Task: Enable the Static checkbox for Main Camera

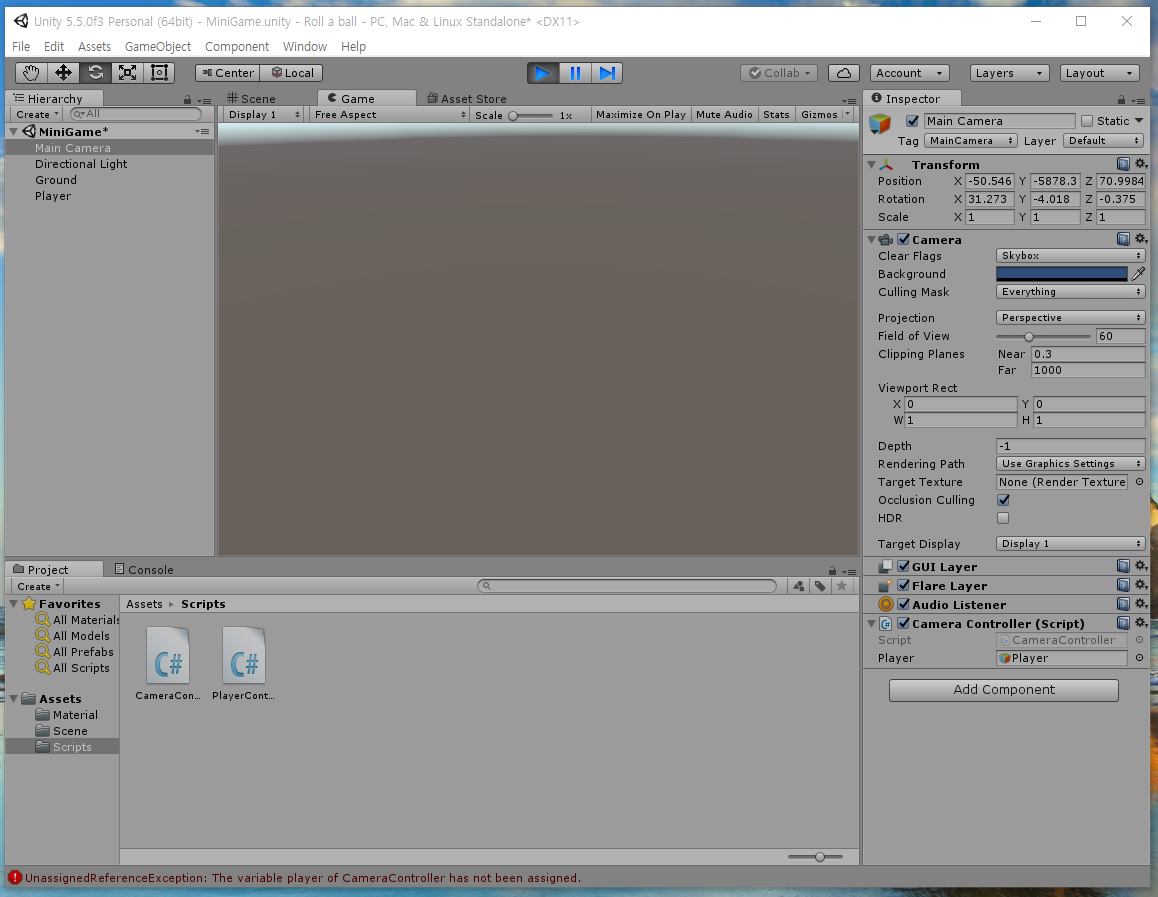Action: (1089, 120)
